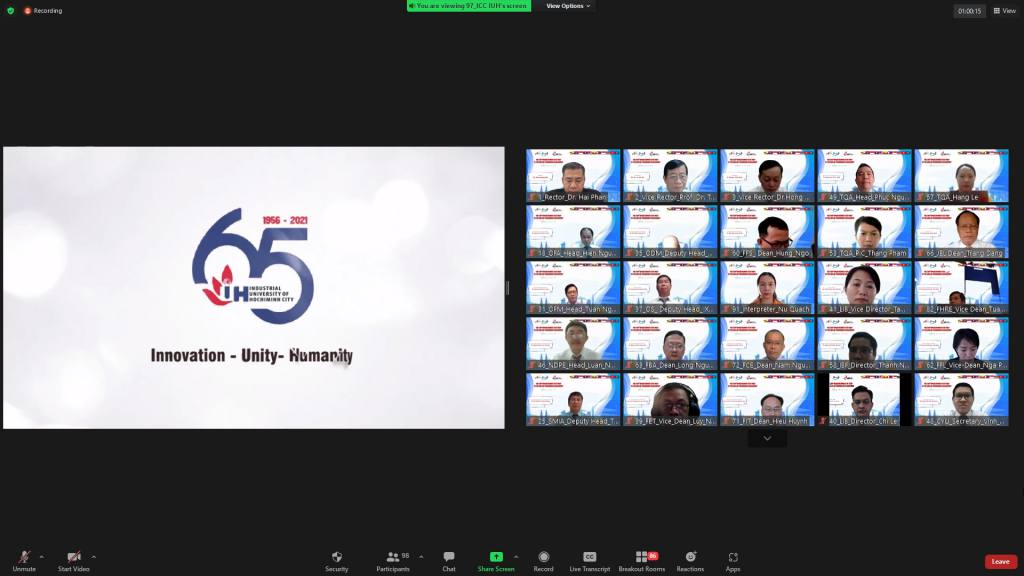The width and height of the screenshot is (1024, 576).
Task: Select the 37_OS_Deputy Head video tile
Action: click(x=670, y=288)
